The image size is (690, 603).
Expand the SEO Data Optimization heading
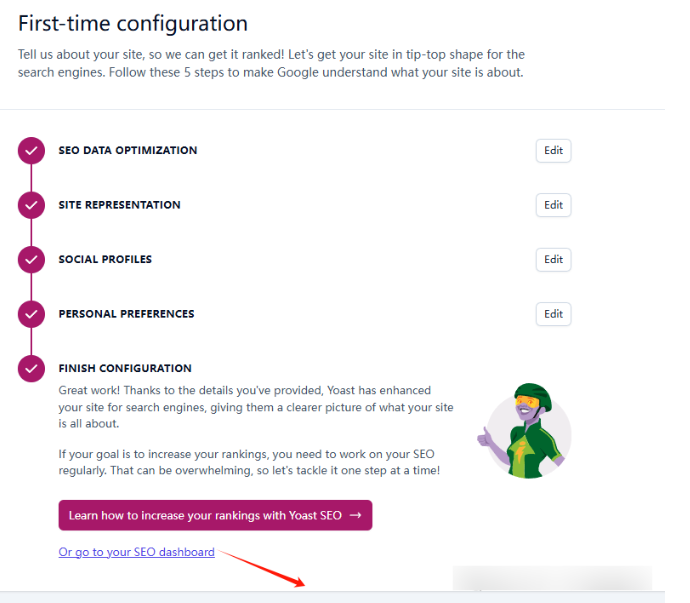tap(128, 151)
